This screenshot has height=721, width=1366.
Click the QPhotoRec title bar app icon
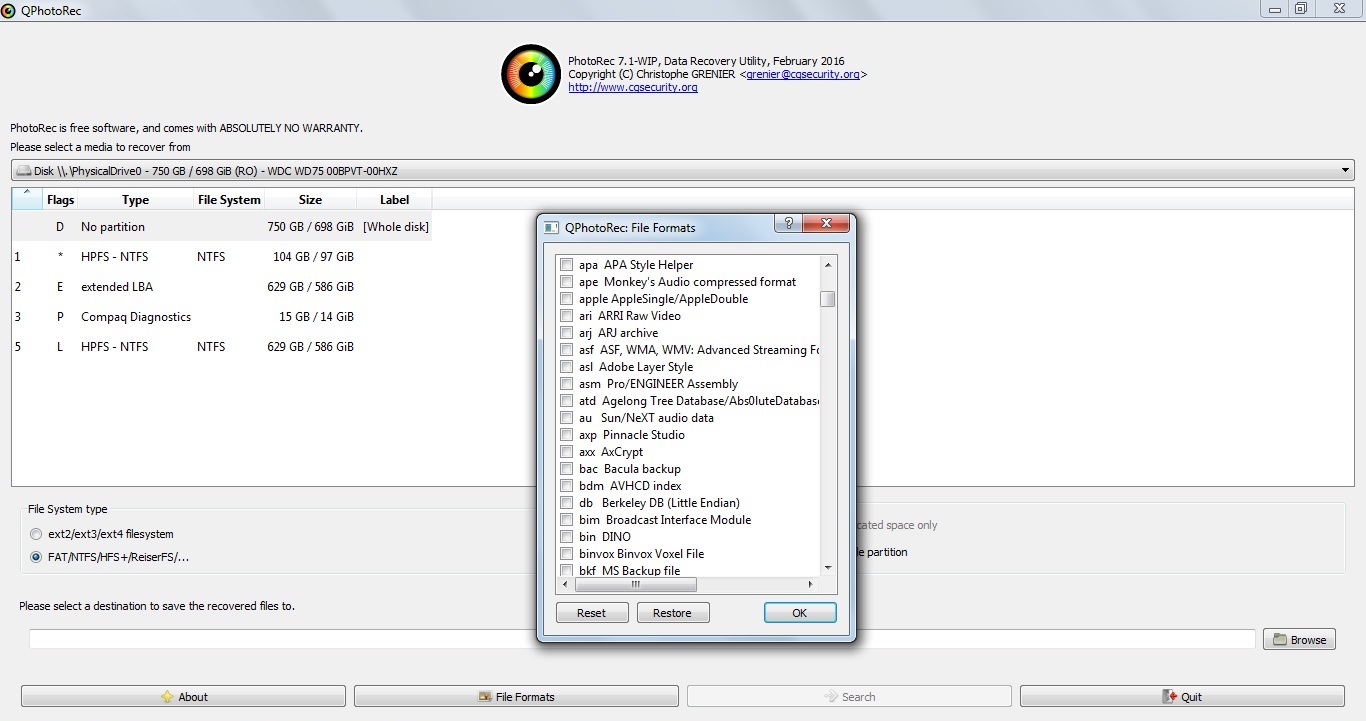pyautogui.click(x=9, y=10)
